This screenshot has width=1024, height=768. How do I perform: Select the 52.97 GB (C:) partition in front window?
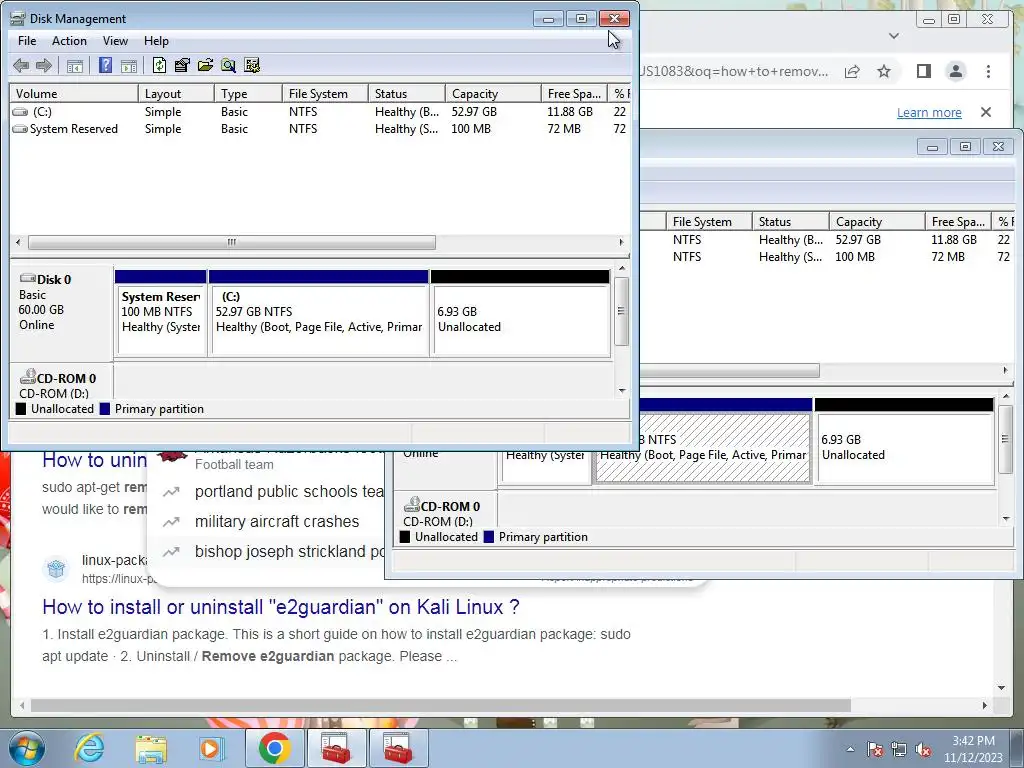pyautogui.click(x=319, y=312)
